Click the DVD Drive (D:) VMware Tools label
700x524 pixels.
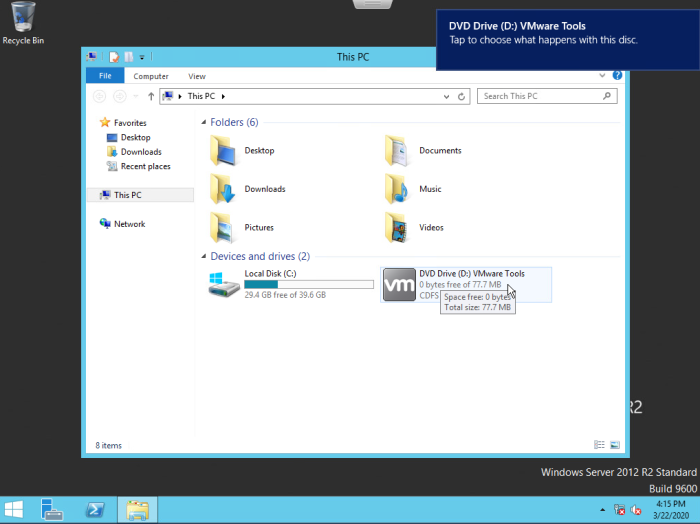(x=472, y=274)
